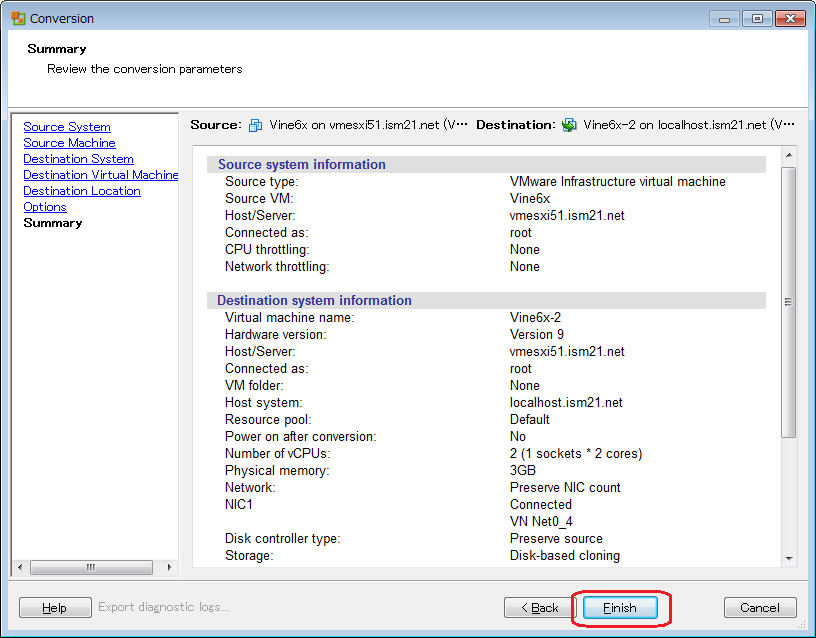Click the summary vertical scrollbar thumb
This screenshot has height=638, width=816.
(788, 300)
